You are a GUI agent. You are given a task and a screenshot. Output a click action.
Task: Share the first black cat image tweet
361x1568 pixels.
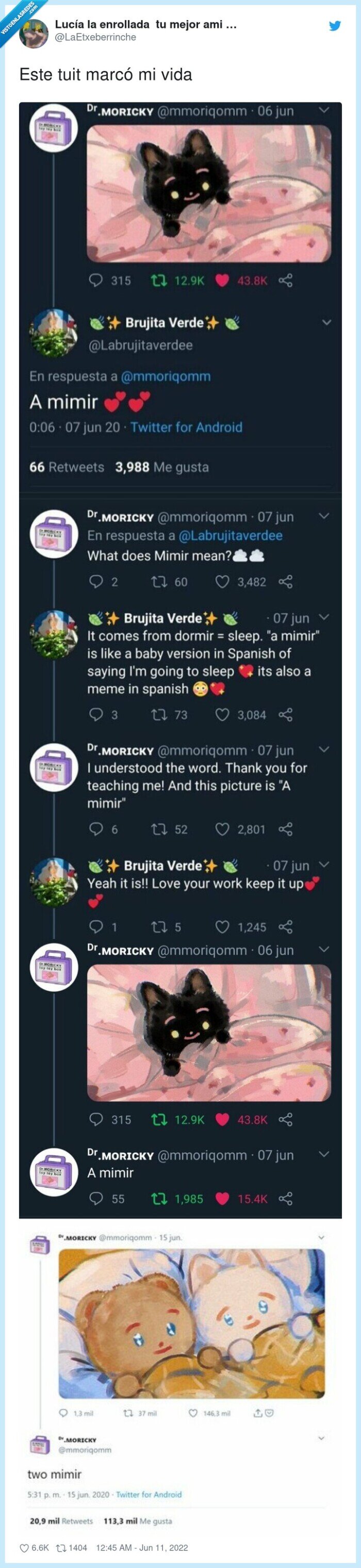click(286, 281)
